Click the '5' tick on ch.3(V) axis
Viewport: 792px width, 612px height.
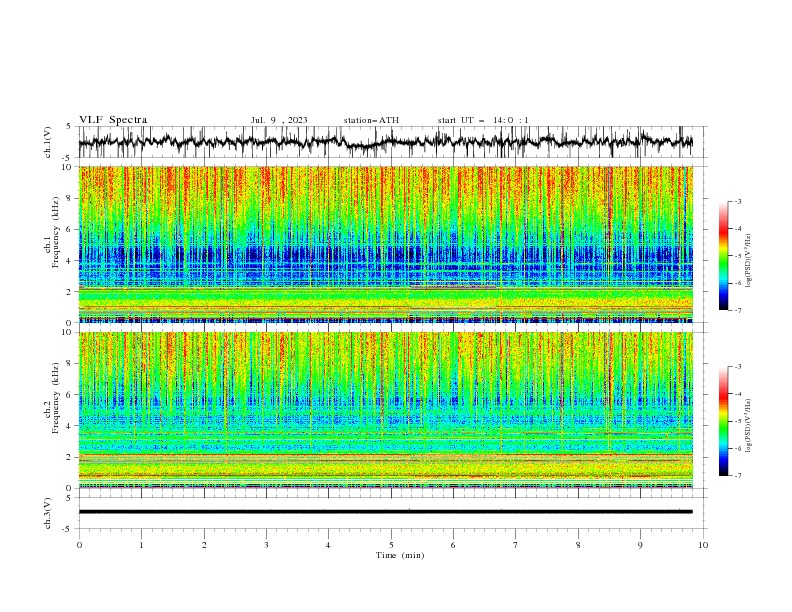coord(70,498)
